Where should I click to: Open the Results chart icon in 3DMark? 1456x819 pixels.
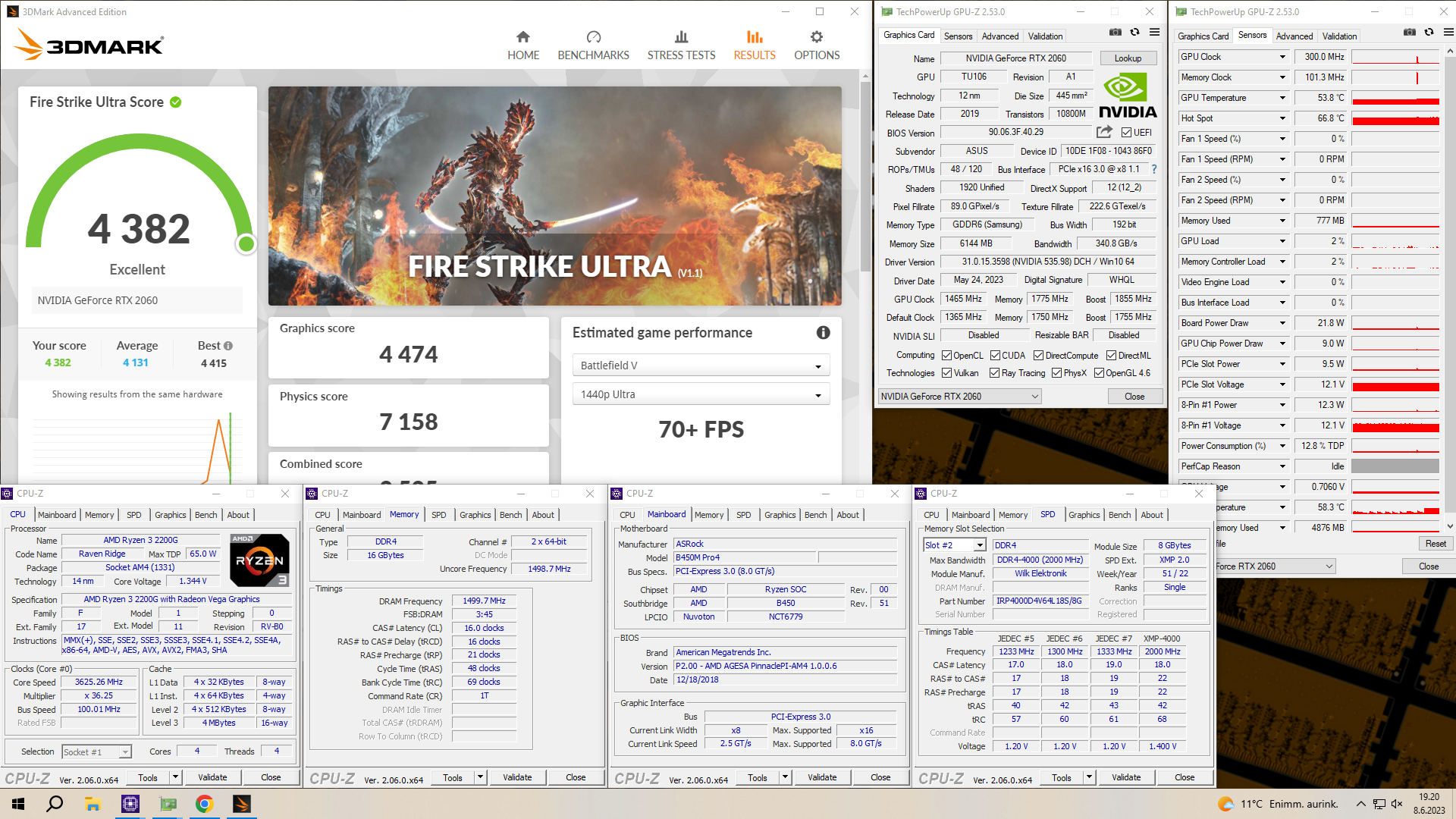coord(754,36)
